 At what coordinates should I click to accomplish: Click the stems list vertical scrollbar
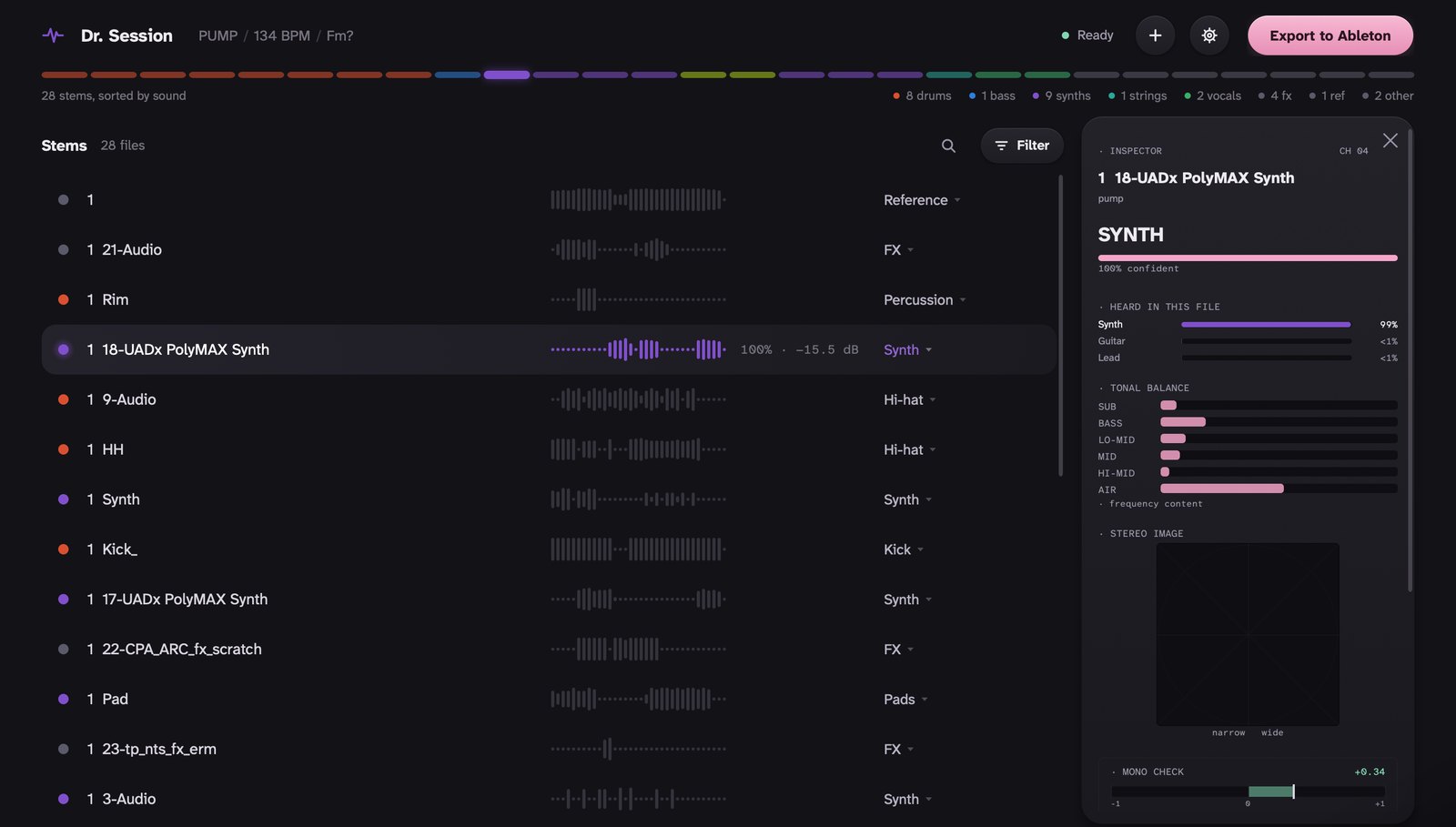1060,326
